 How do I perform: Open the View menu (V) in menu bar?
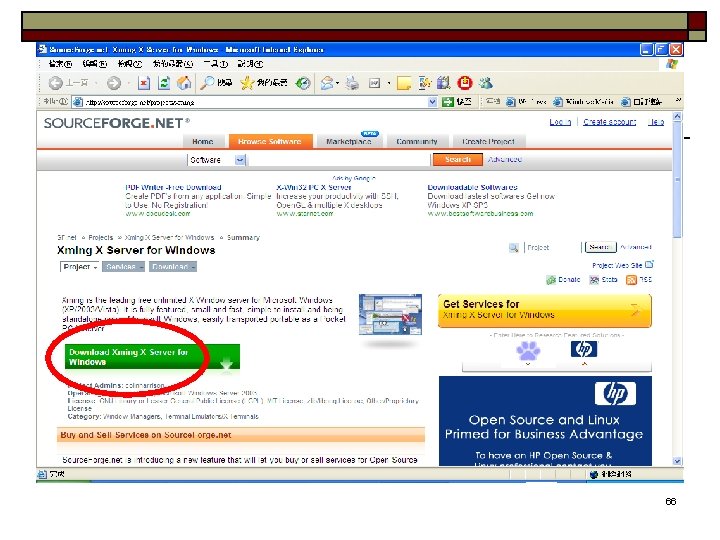coord(130,64)
